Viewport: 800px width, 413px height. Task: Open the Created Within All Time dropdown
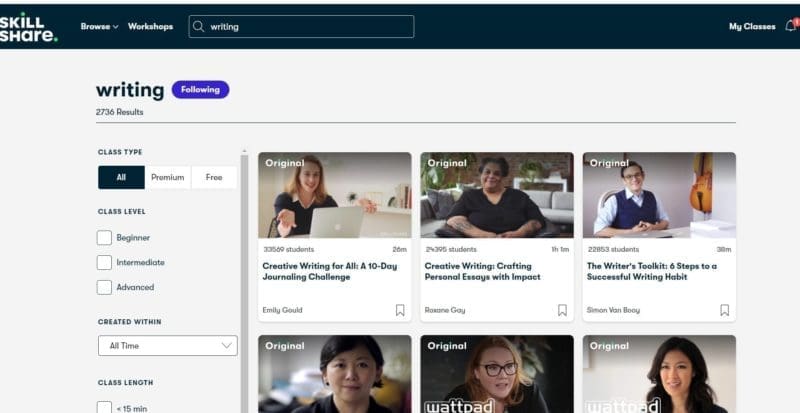click(x=168, y=346)
